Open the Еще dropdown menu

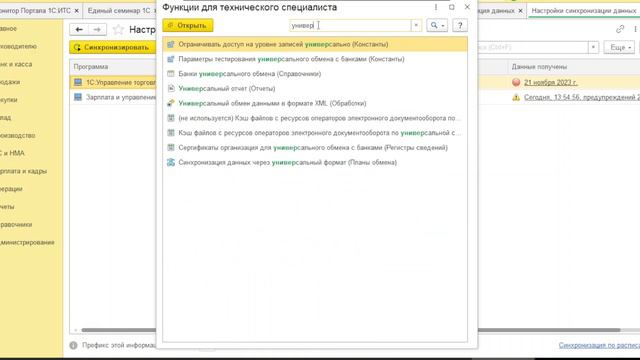coord(620,47)
